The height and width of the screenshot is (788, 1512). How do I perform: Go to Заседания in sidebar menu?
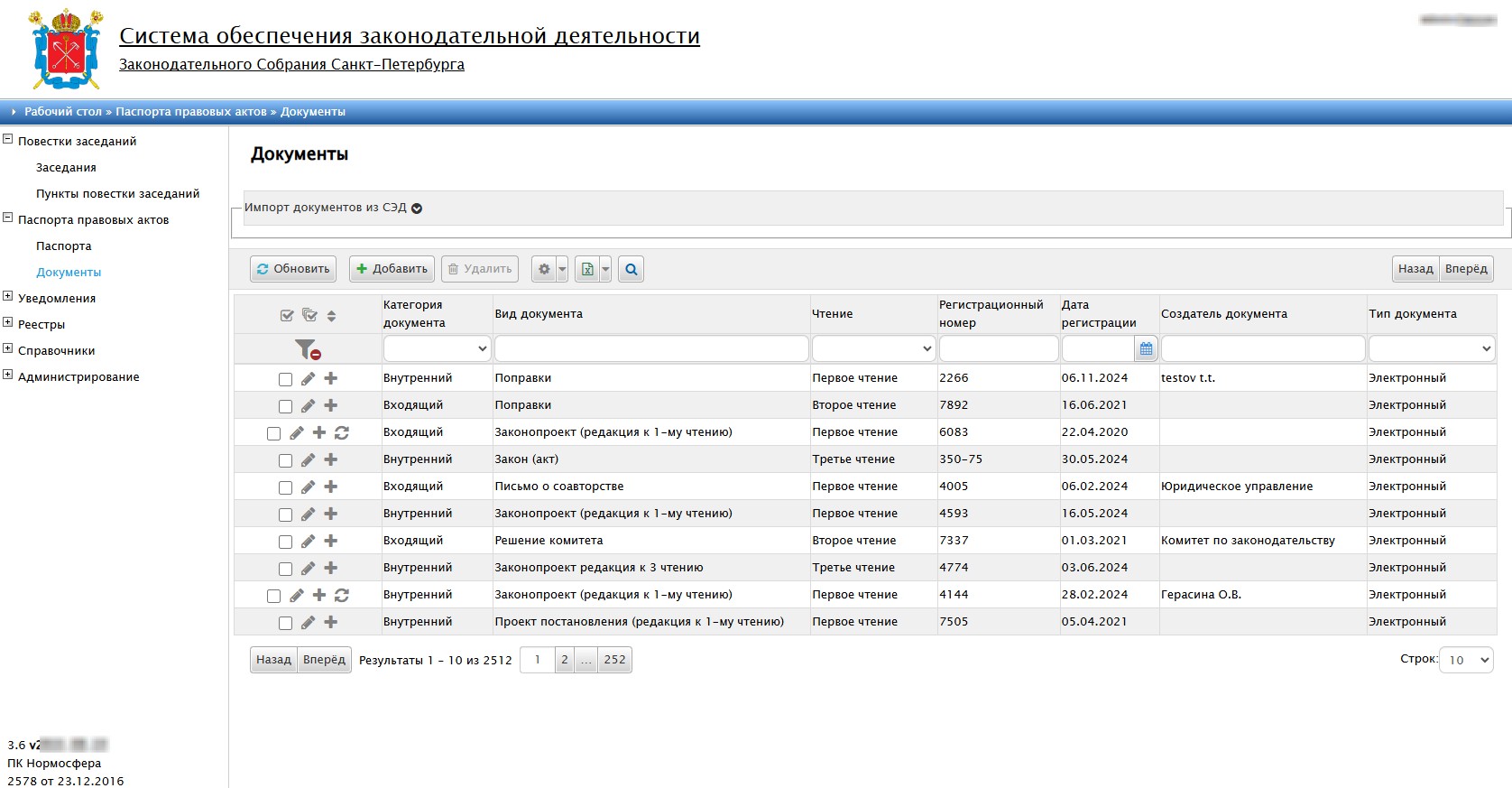[x=66, y=168]
